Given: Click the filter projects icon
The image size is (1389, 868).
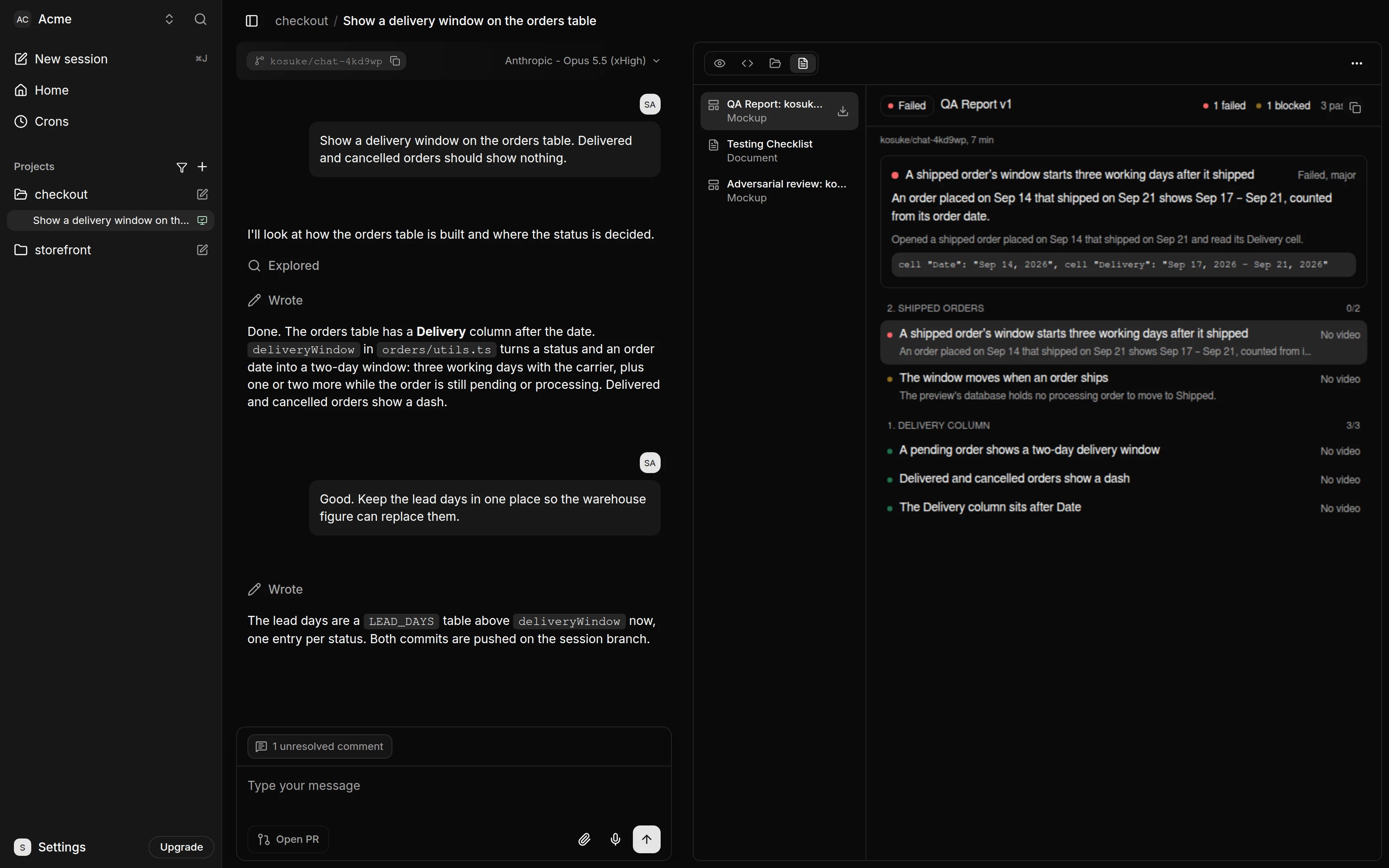Looking at the screenshot, I should click(181, 167).
